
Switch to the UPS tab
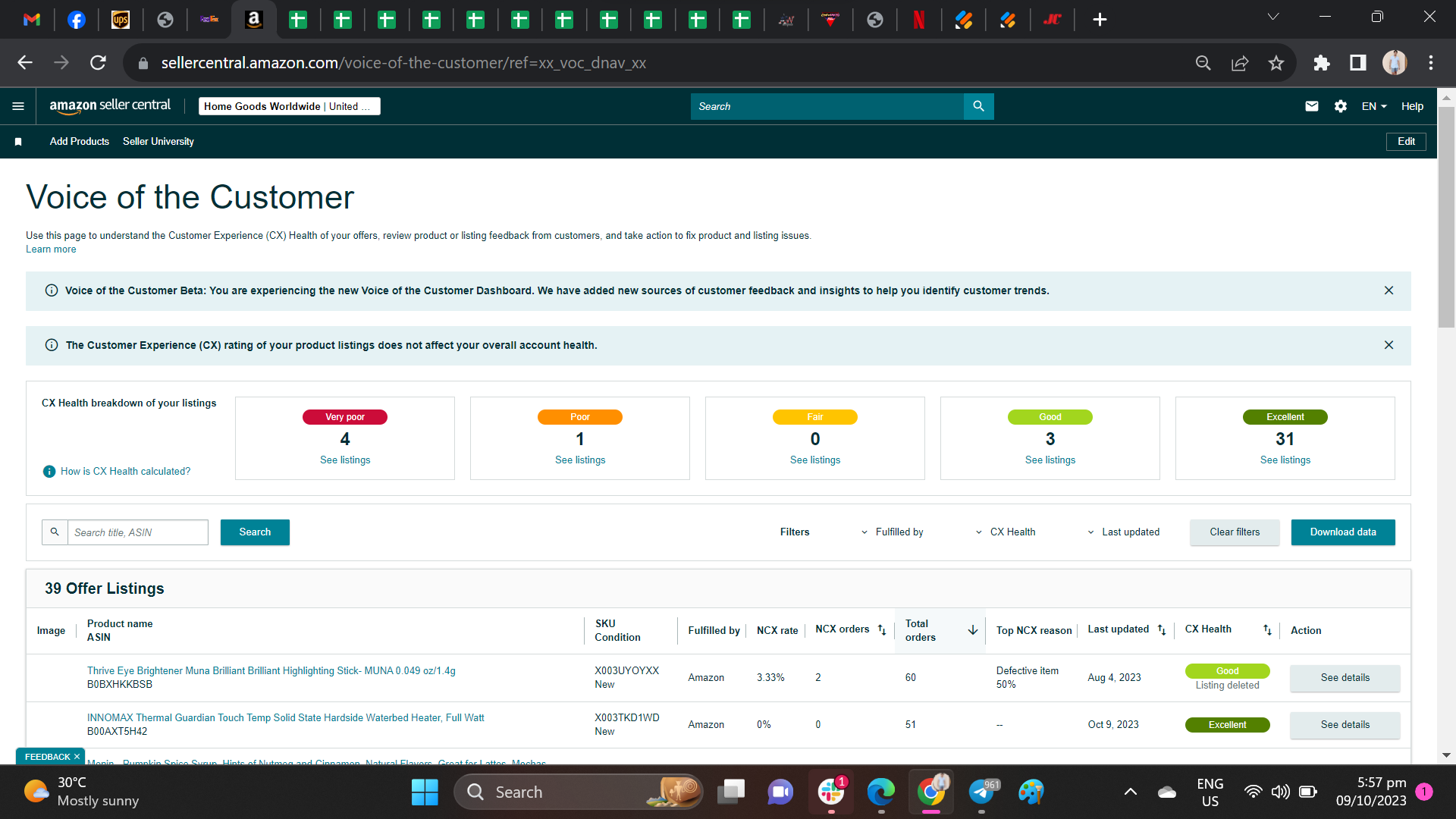pyautogui.click(x=121, y=20)
